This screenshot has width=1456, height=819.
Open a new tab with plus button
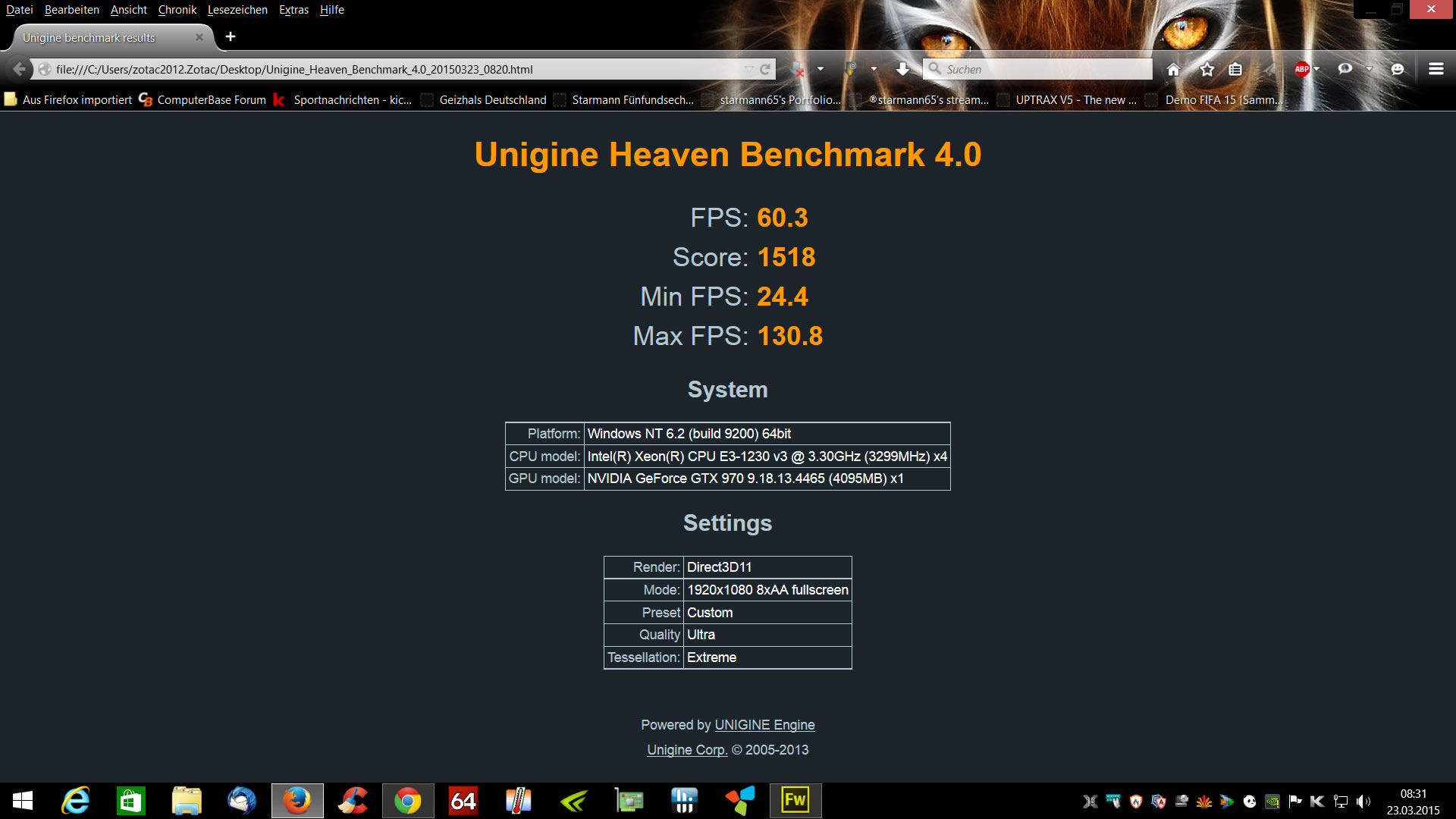coord(231,36)
